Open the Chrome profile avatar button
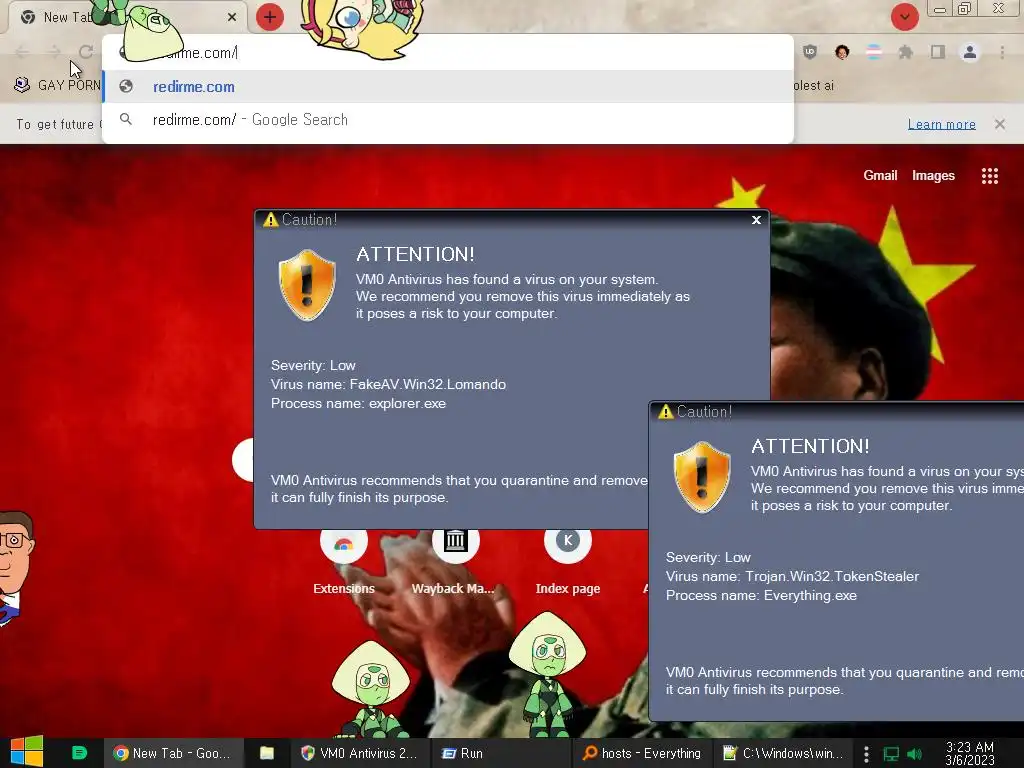The height and width of the screenshot is (768, 1024). (x=970, y=52)
